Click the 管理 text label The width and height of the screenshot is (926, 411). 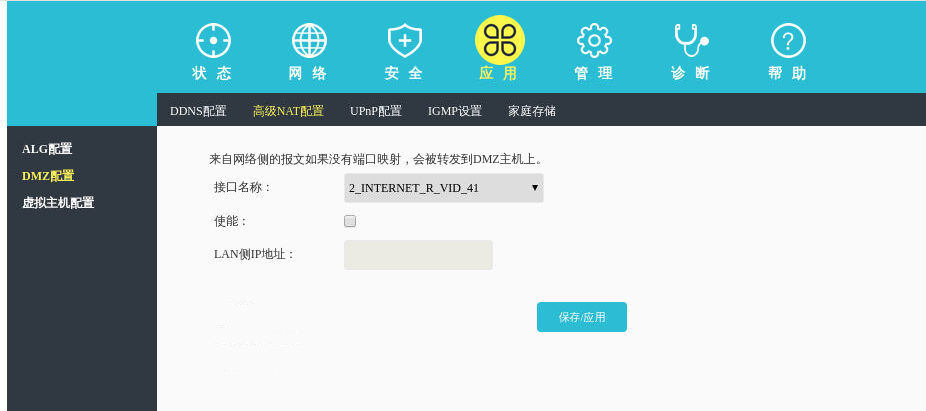(594, 73)
